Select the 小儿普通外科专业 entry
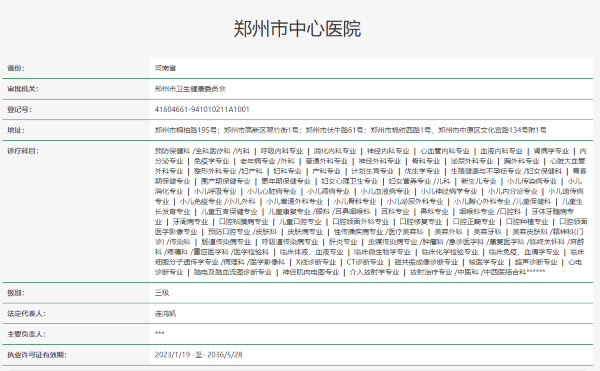Screen dimensions: 600x371 295,202
